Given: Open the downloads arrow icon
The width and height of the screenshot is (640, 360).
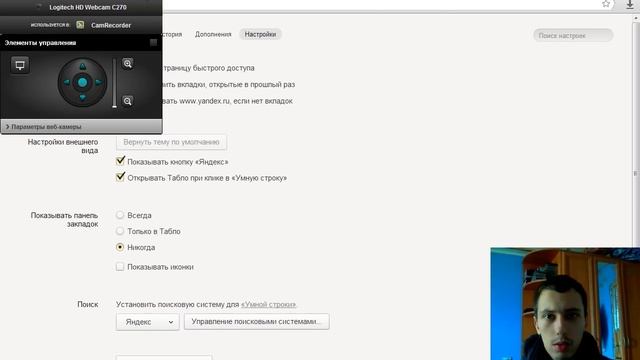Looking at the screenshot, I should pyautogui.click(x=630, y=4).
